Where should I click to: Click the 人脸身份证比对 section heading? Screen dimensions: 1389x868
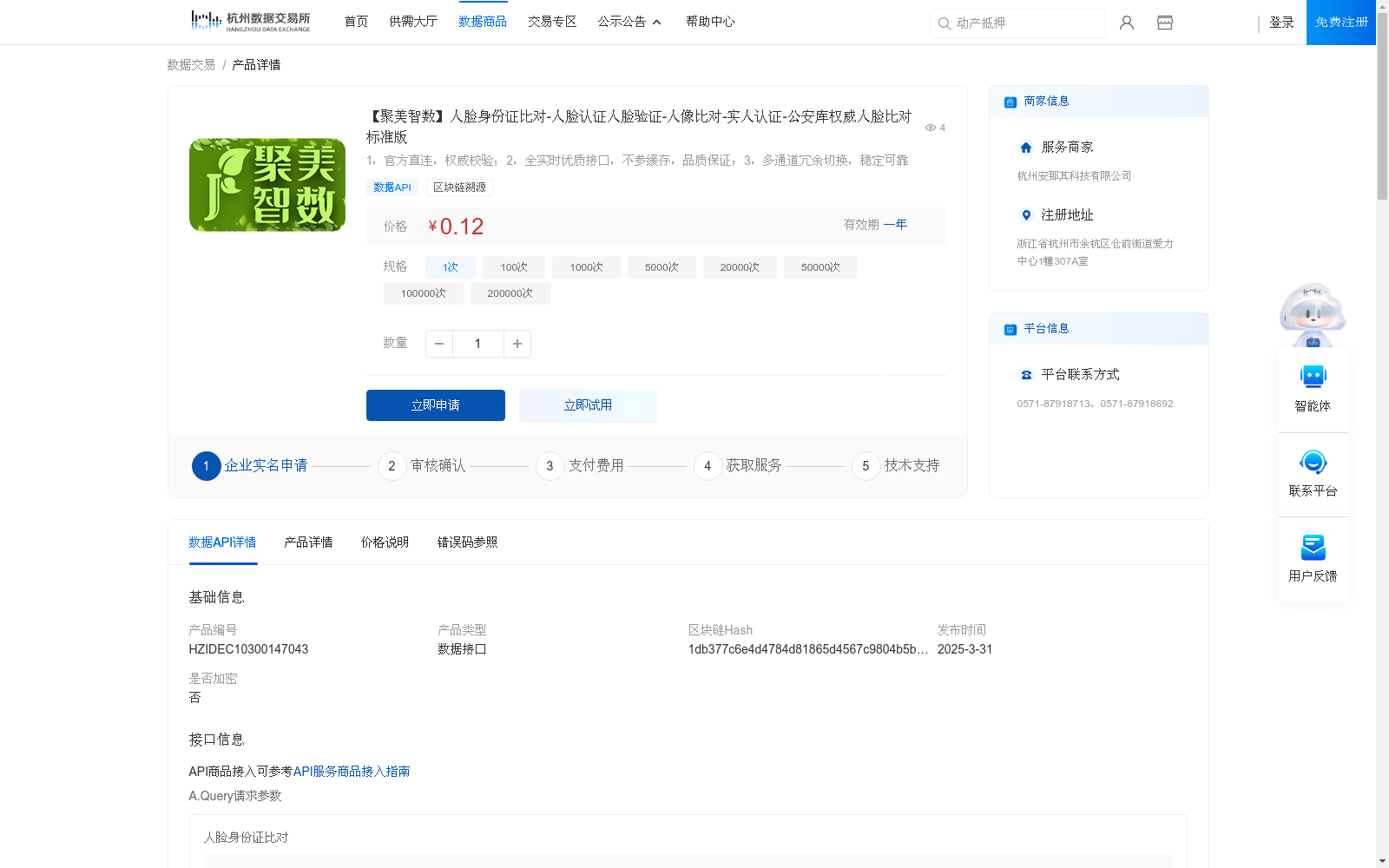tap(246, 838)
